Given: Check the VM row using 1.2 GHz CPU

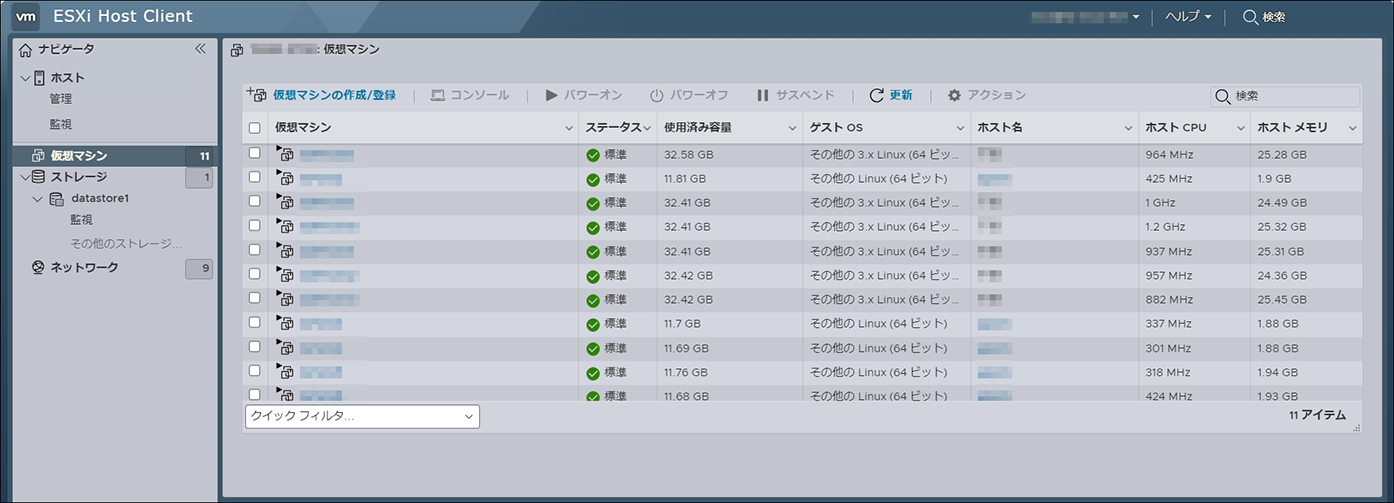Looking at the screenshot, I should click(x=255, y=225).
